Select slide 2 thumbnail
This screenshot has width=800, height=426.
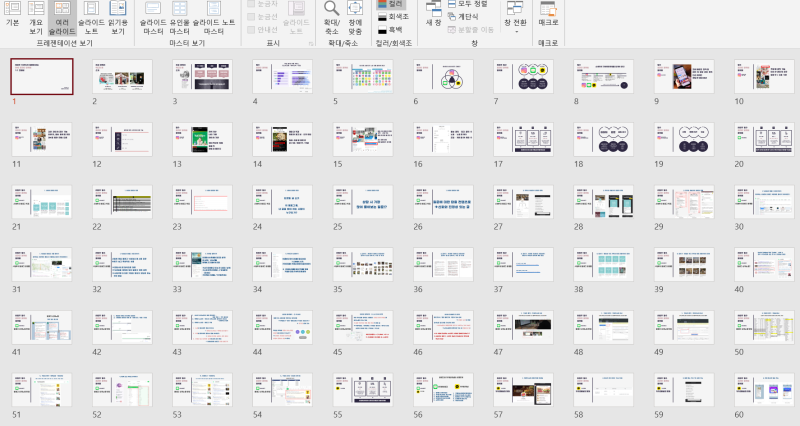point(122,76)
